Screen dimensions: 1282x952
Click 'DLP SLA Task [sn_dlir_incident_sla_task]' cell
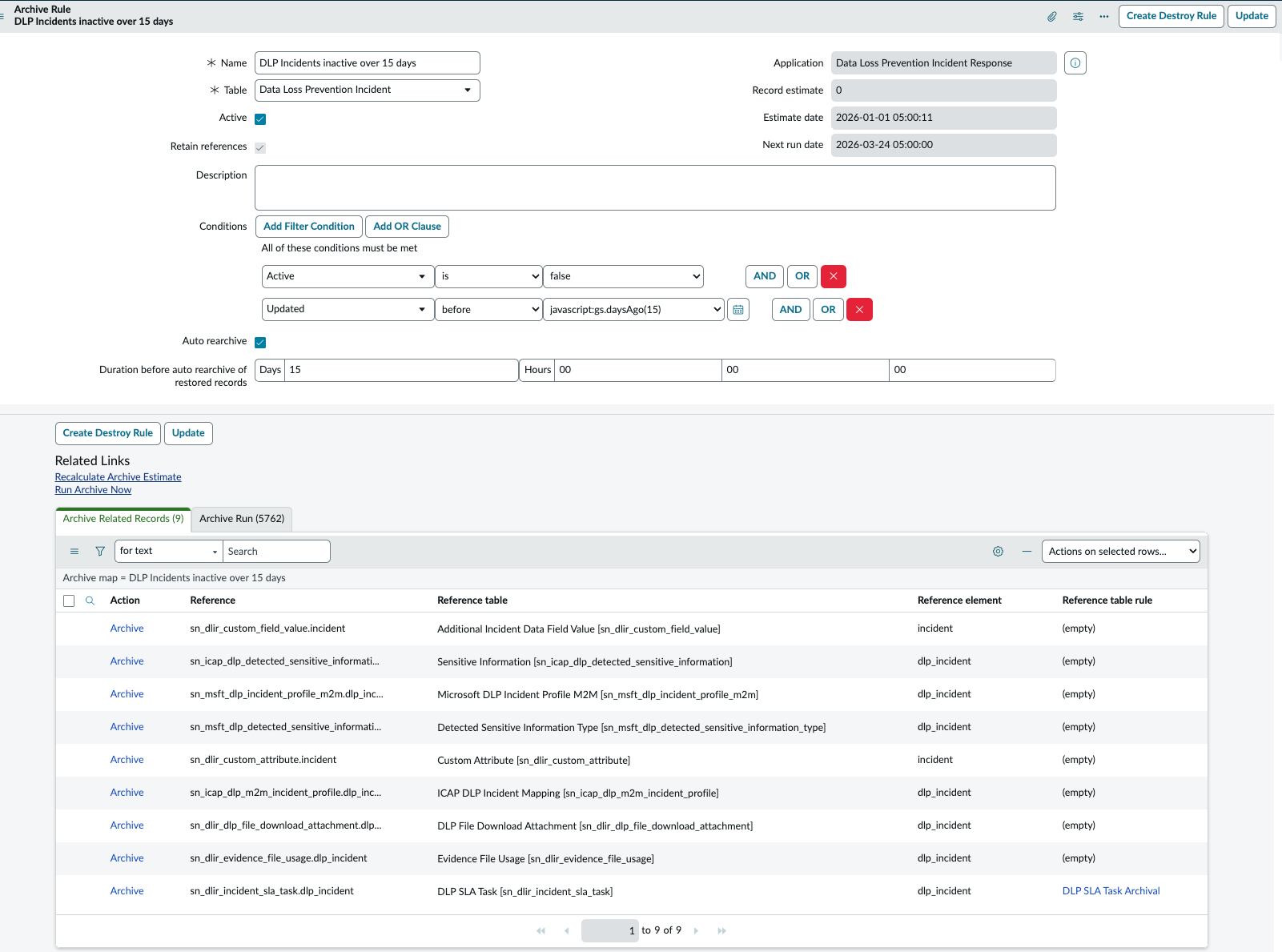524,892
